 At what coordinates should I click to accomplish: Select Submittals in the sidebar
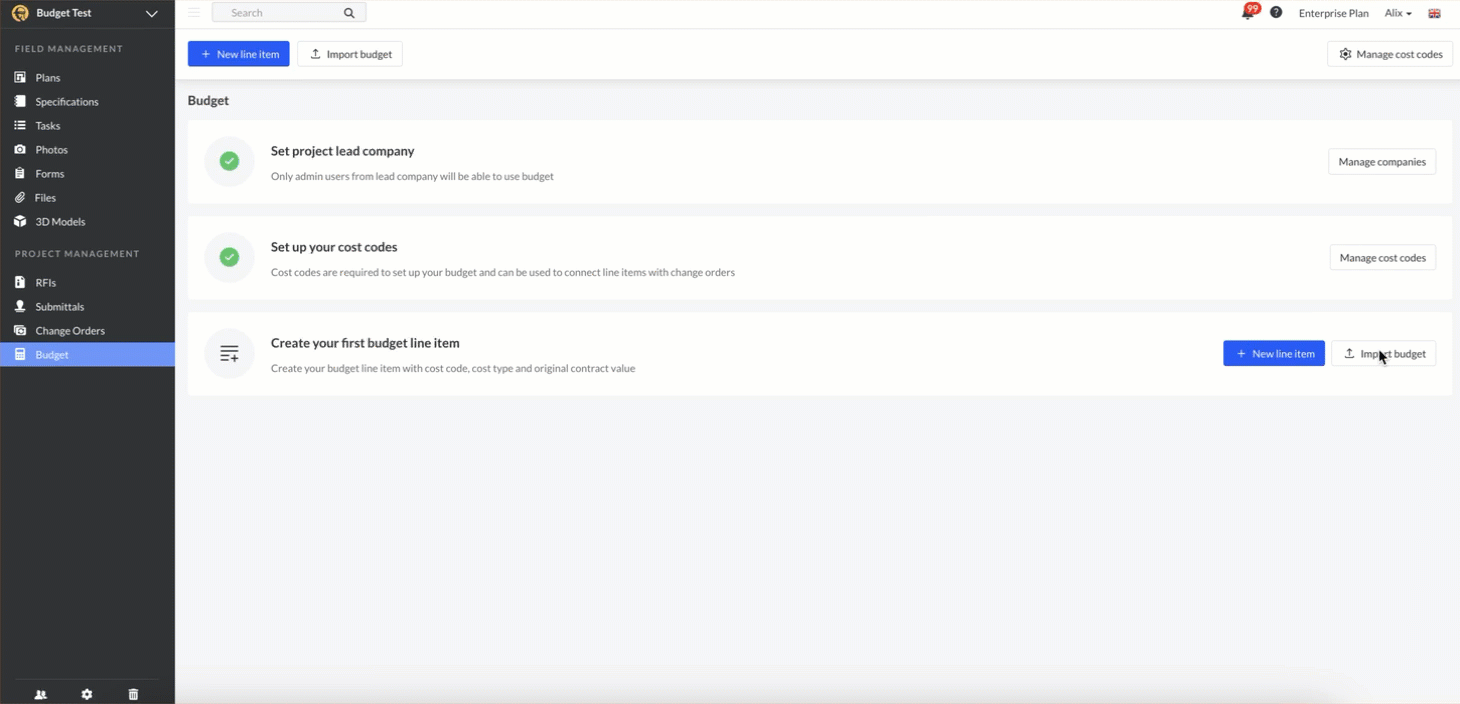pos(60,307)
